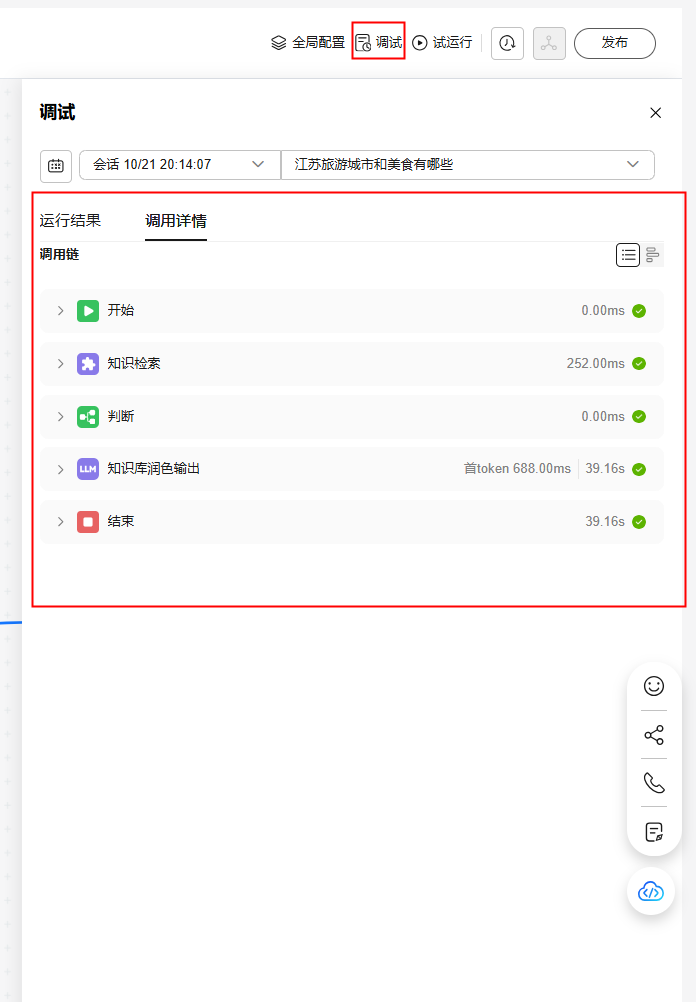
Task: Select the 调用详情 tab
Action: click(x=175, y=221)
